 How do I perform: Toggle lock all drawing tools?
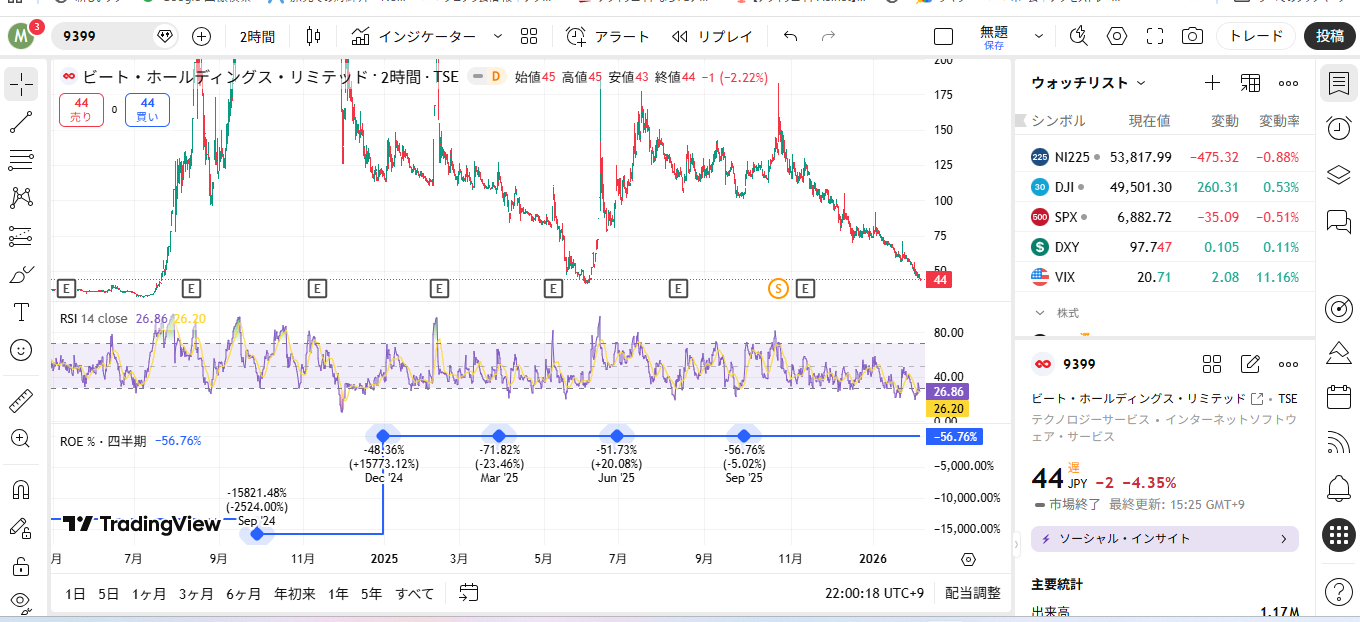(x=21, y=567)
